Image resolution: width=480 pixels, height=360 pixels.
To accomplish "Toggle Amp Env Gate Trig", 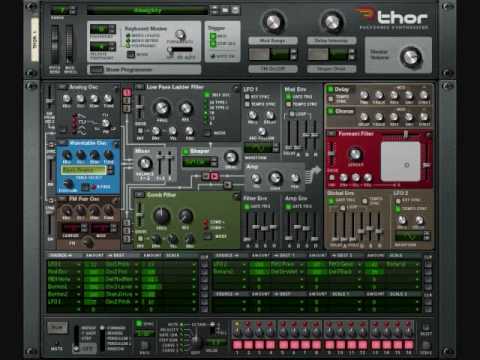I will tap(288, 207).
